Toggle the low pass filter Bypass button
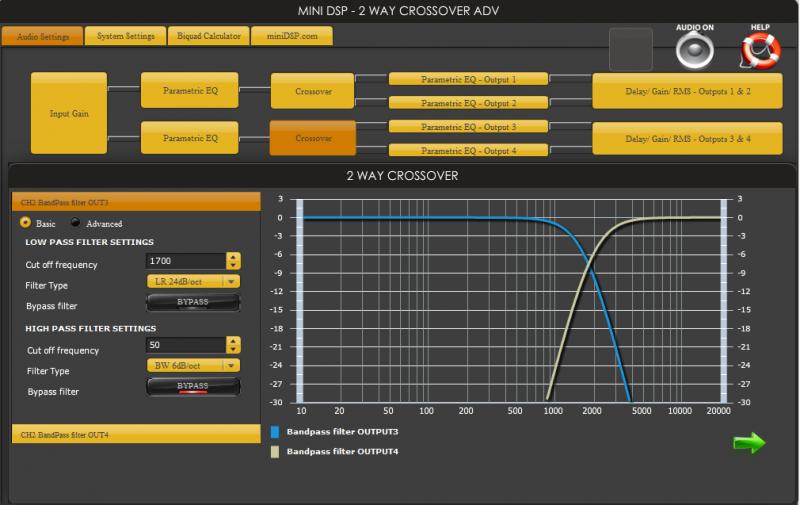Image resolution: width=800 pixels, height=505 pixels. tap(193, 302)
